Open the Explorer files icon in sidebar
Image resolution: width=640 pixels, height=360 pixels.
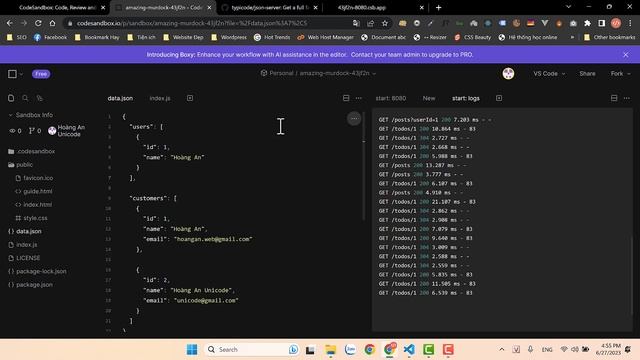click(x=11, y=98)
